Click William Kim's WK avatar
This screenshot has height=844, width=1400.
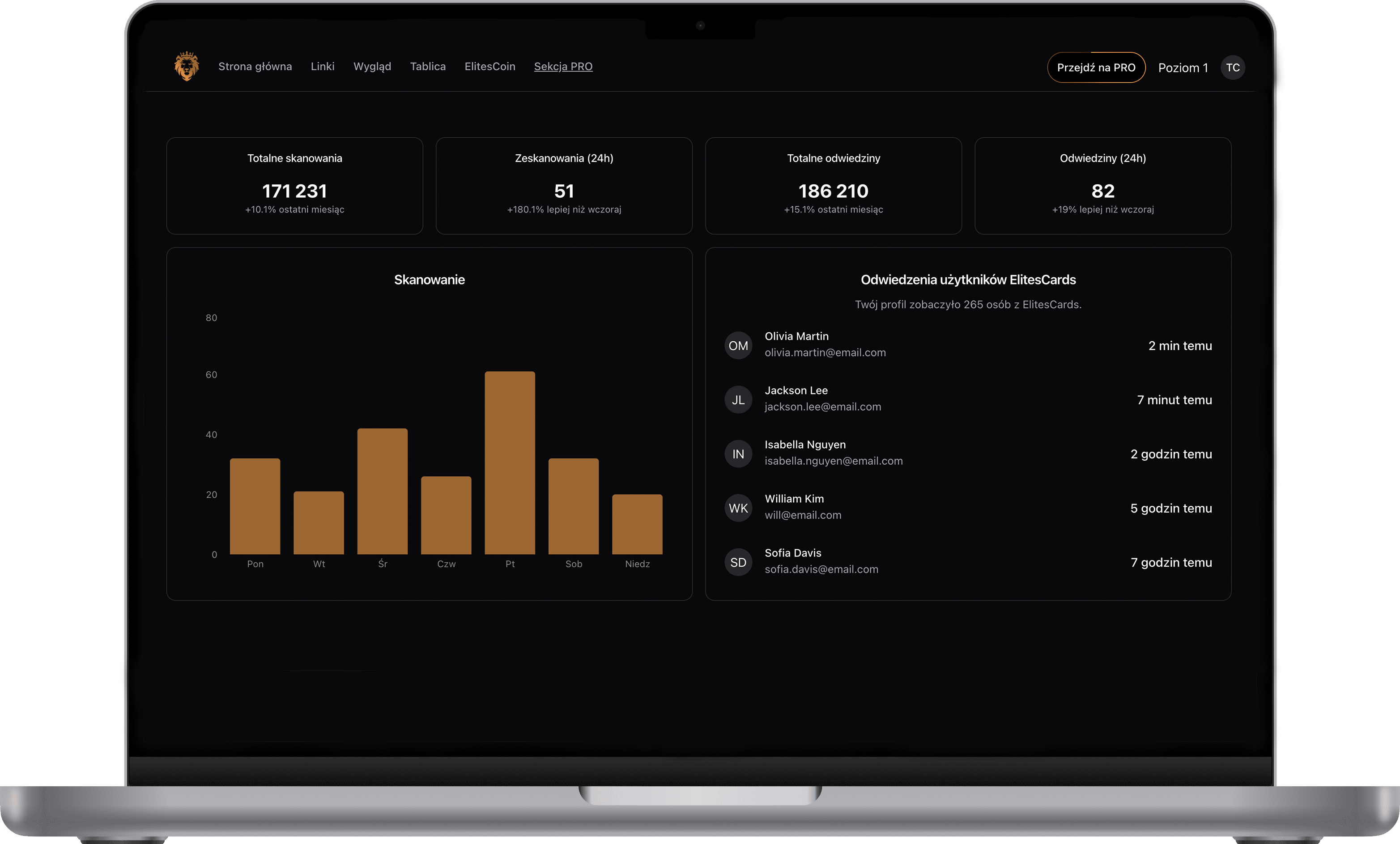coord(738,508)
